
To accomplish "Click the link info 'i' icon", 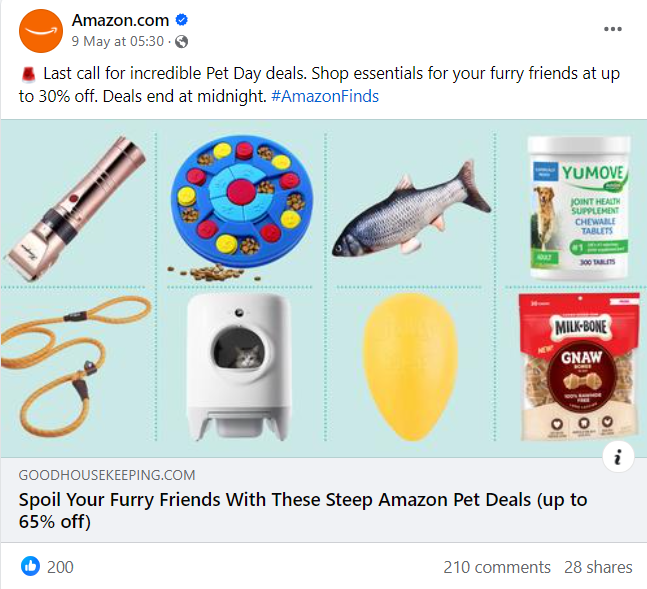I will click(x=618, y=457).
